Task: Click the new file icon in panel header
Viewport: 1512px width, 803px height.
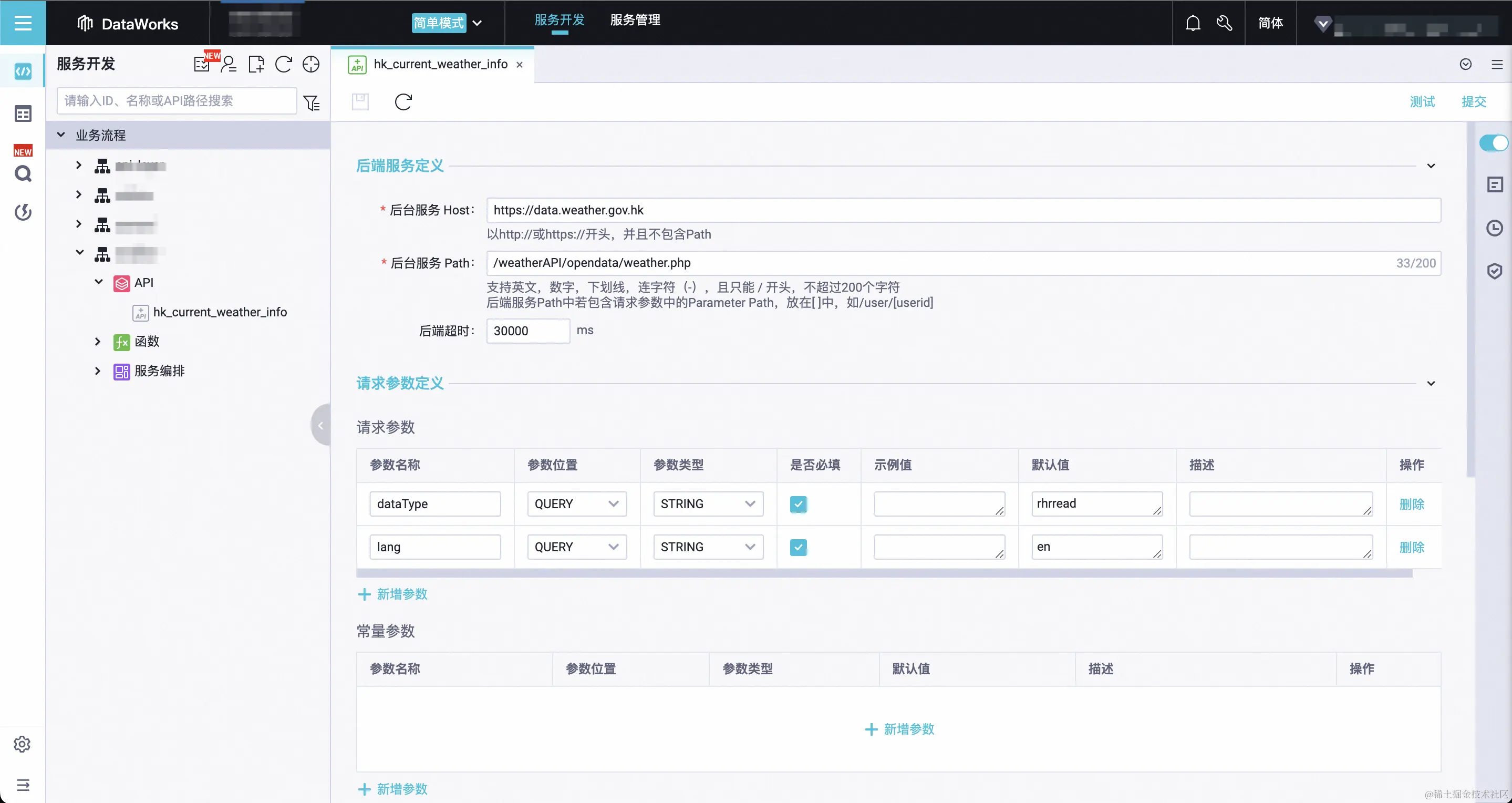Action: 256,64
